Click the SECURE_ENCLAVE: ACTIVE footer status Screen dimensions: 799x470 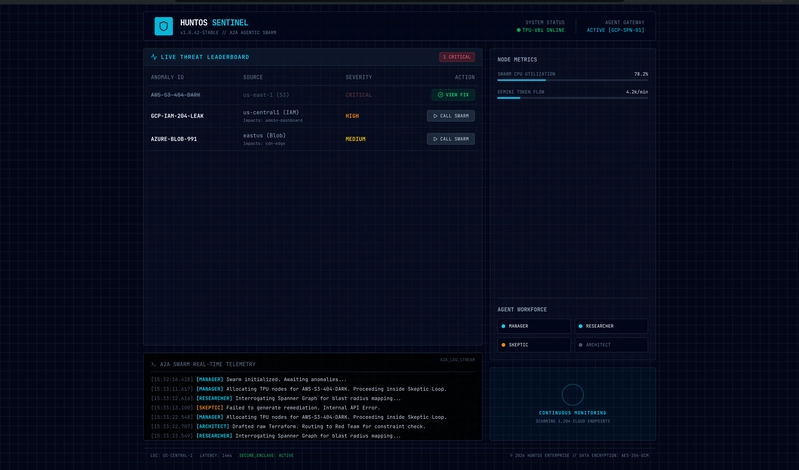pyautogui.click(x=267, y=456)
